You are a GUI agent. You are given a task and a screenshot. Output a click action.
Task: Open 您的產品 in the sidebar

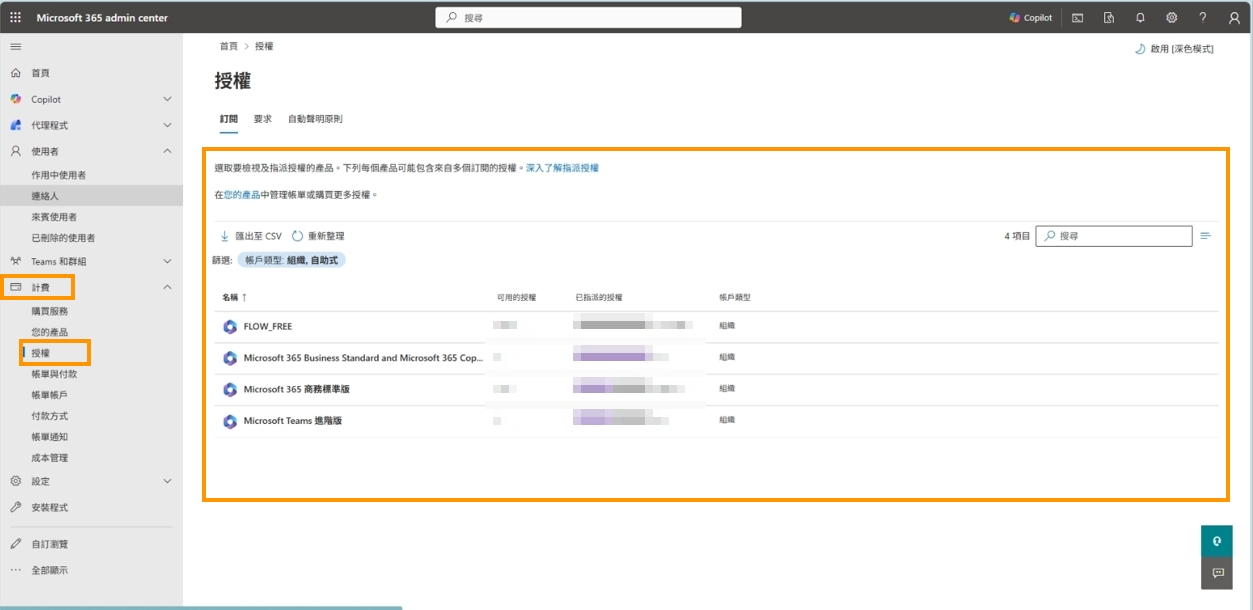coord(50,332)
